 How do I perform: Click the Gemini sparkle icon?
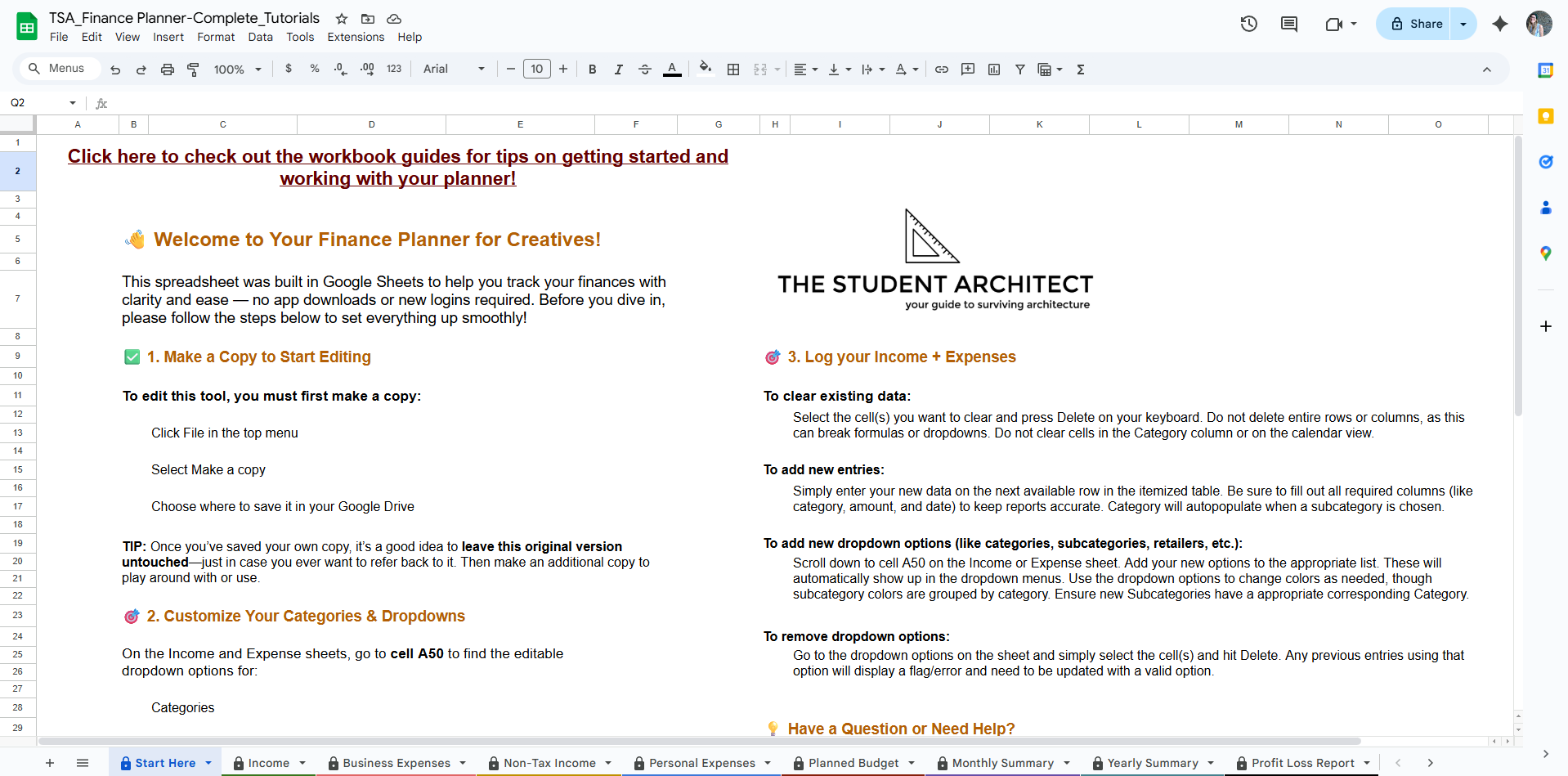point(1500,24)
